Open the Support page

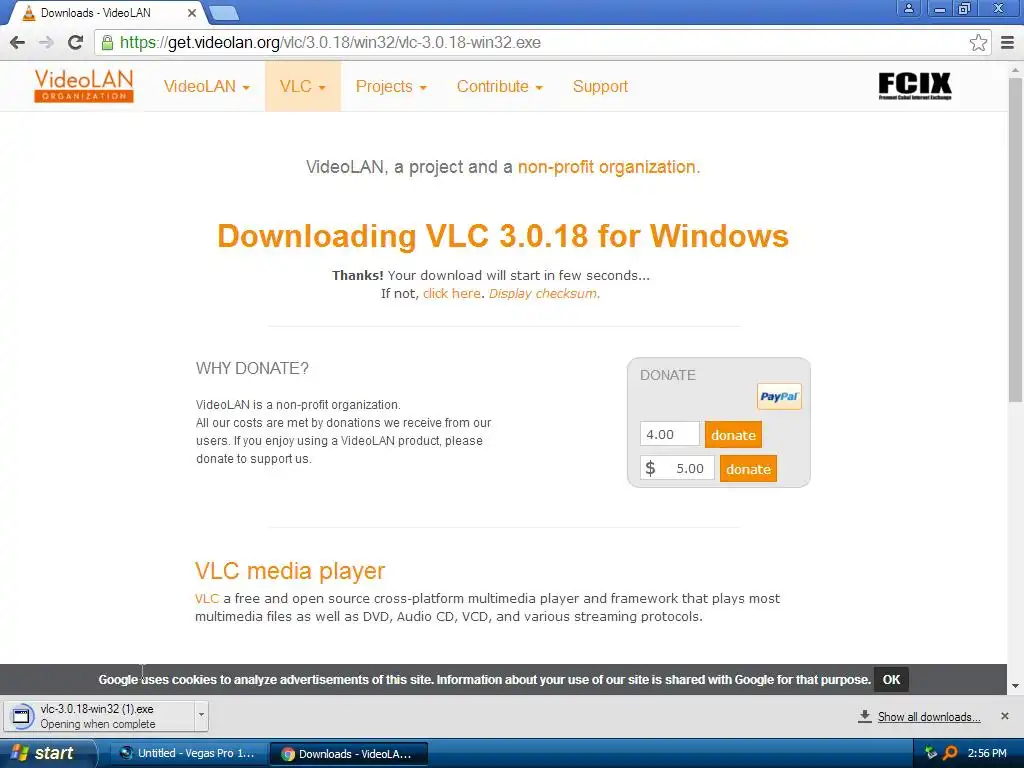(x=600, y=87)
